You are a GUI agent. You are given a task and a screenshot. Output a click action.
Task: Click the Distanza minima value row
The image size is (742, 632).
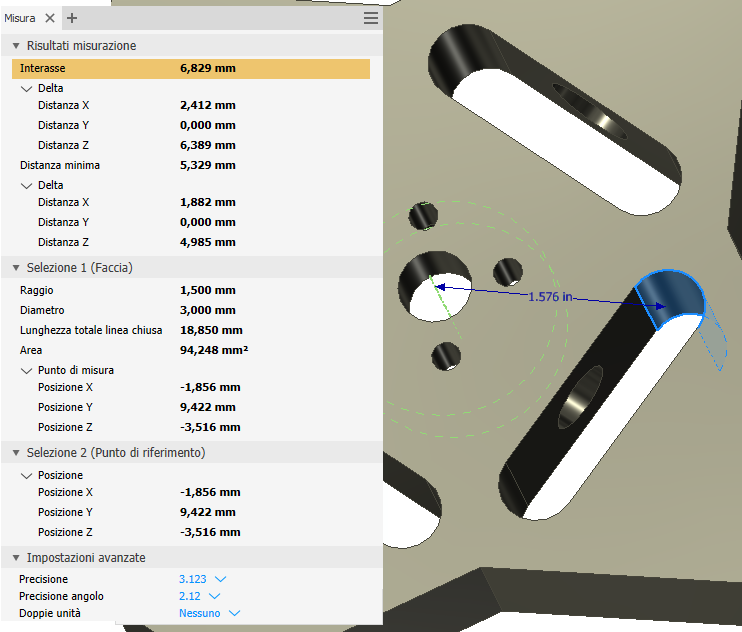pyautogui.click(x=191, y=165)
